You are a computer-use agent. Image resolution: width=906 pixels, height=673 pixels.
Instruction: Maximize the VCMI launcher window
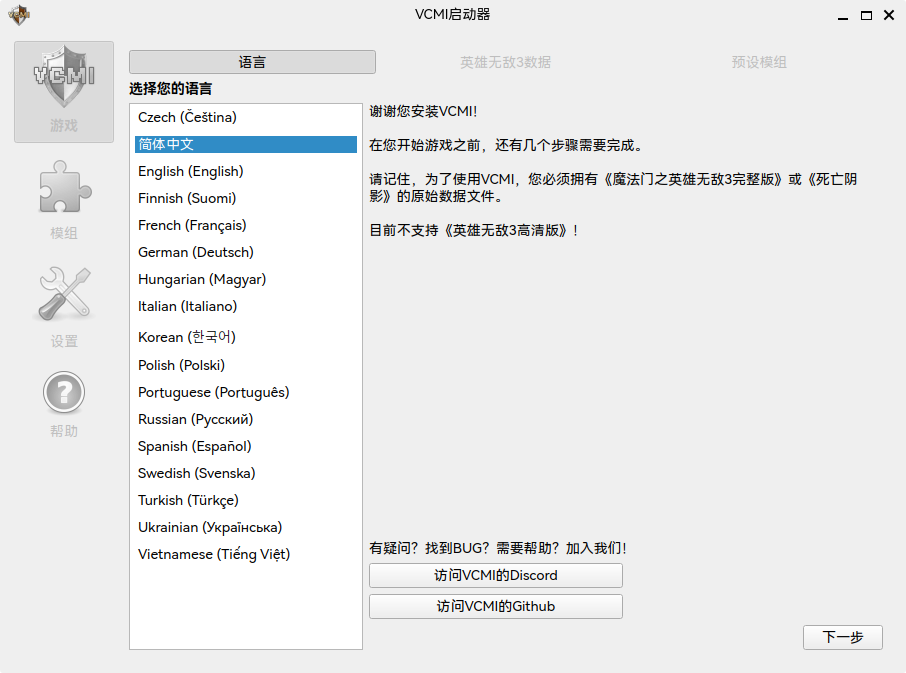click(x=866, y=16)
